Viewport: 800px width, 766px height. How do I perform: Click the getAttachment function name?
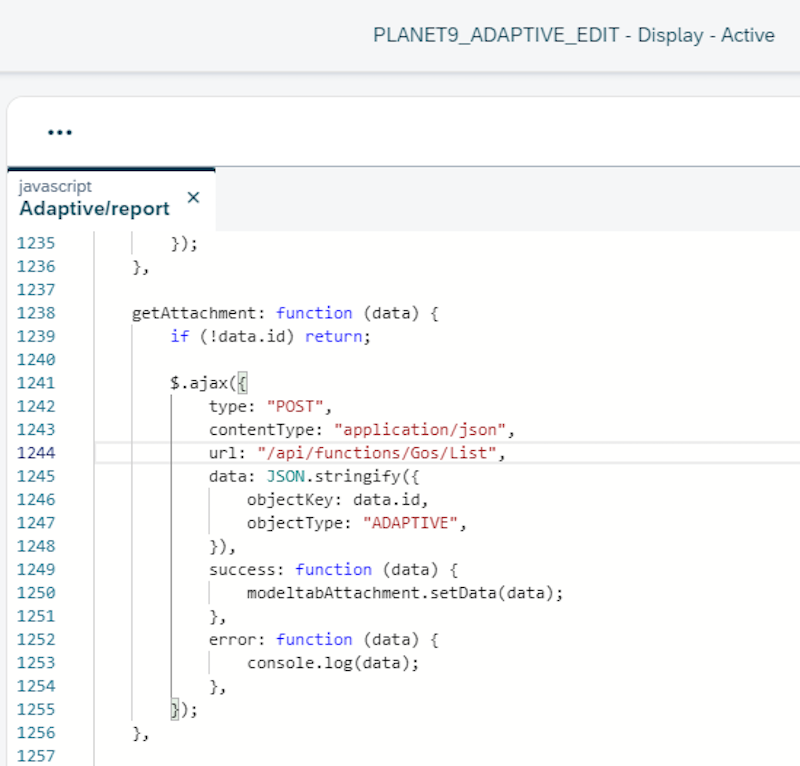[x=194, y=313]
